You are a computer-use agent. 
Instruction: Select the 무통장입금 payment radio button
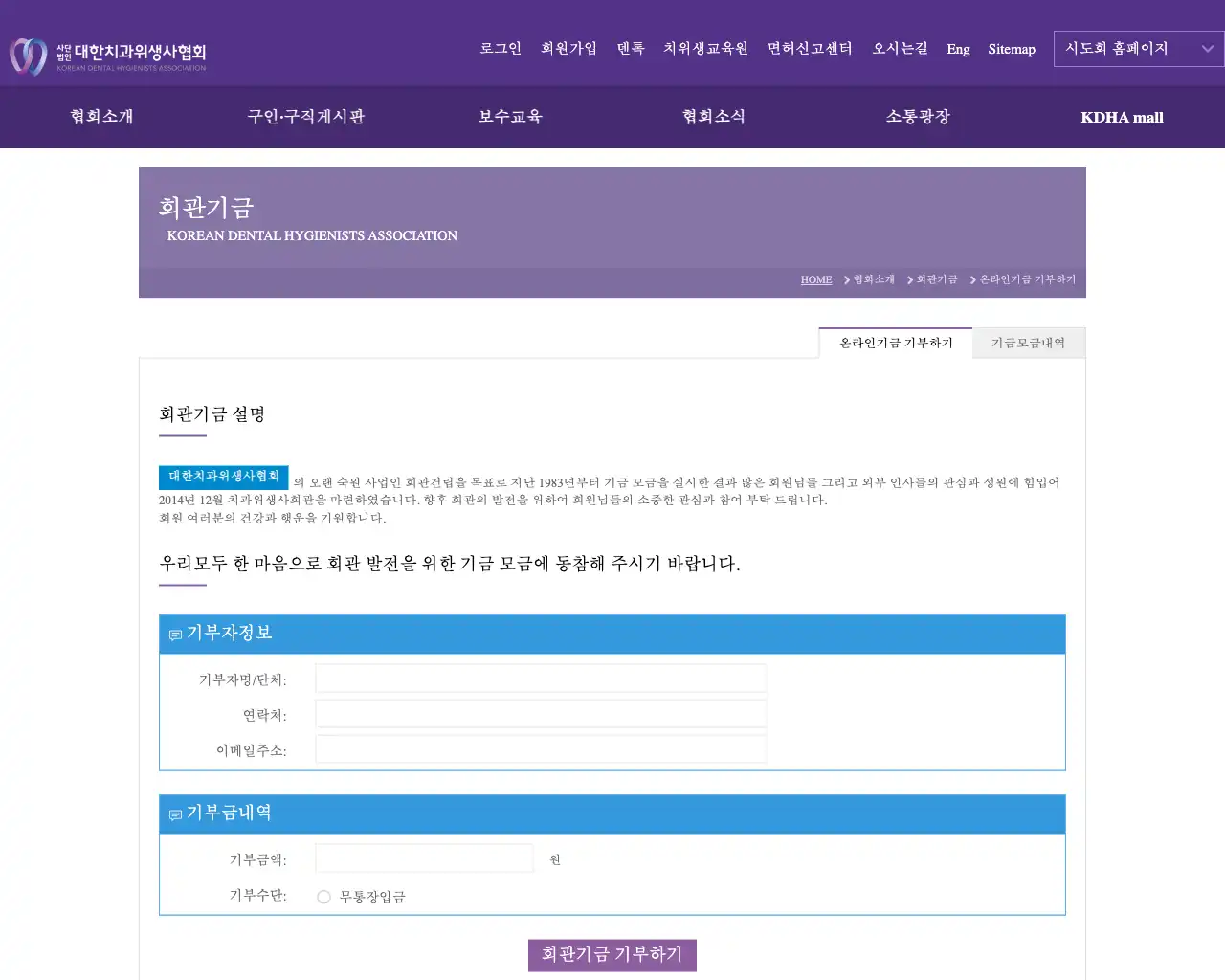click(x=323, y=897)
